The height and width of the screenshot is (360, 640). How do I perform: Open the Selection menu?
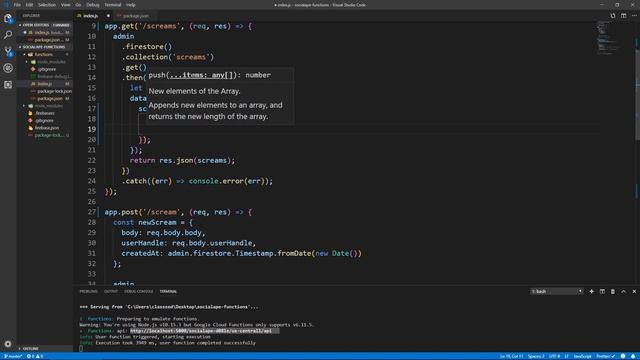click(x=47, y=5)
